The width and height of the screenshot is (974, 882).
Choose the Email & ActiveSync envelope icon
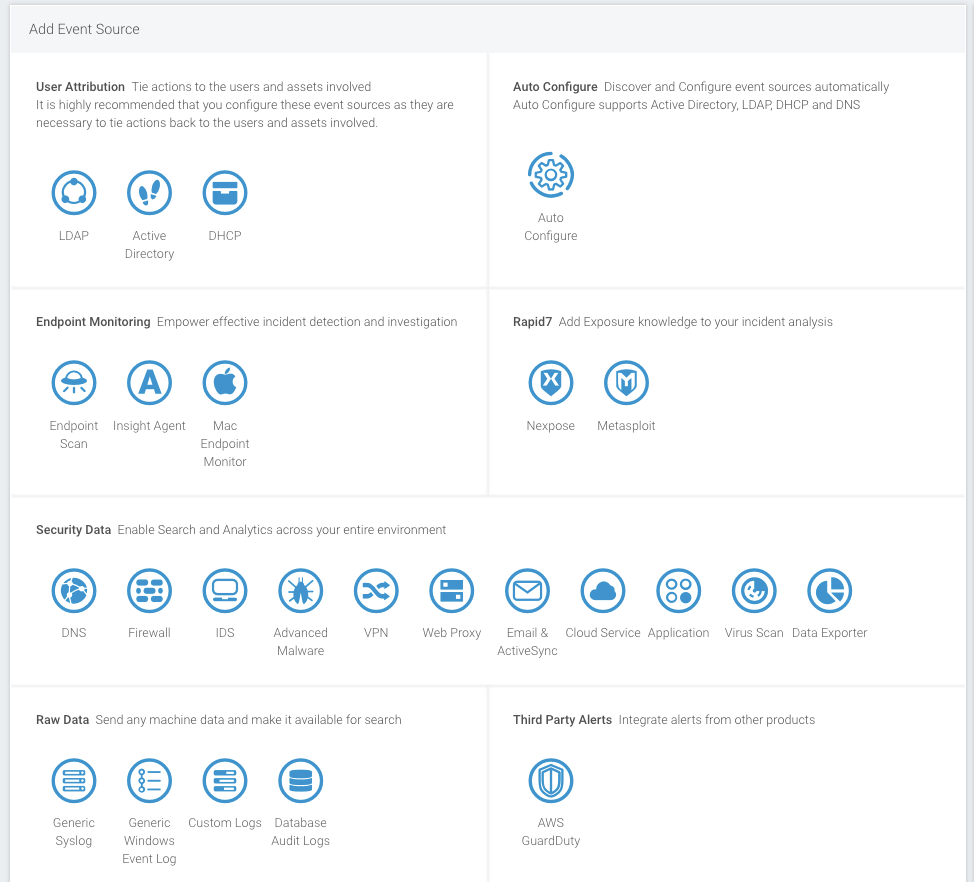(x=527, y=590)
